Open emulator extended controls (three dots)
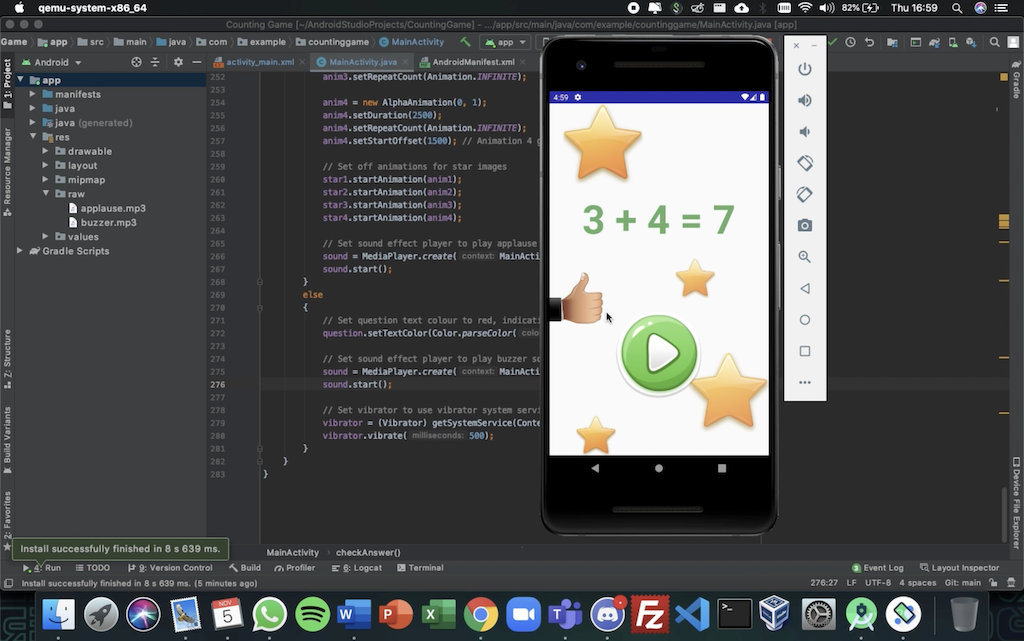This screenshot has height=641, width=1024. (804, 383)
